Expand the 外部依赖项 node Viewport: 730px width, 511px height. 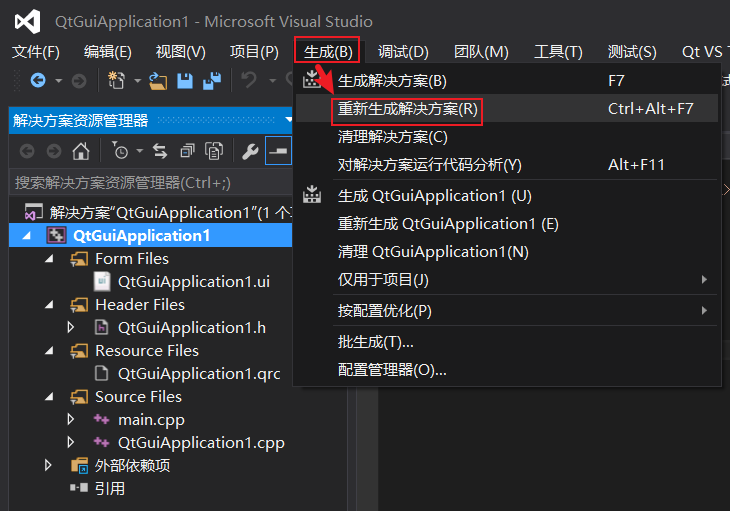pyautogui.click(x=48, y=465)
